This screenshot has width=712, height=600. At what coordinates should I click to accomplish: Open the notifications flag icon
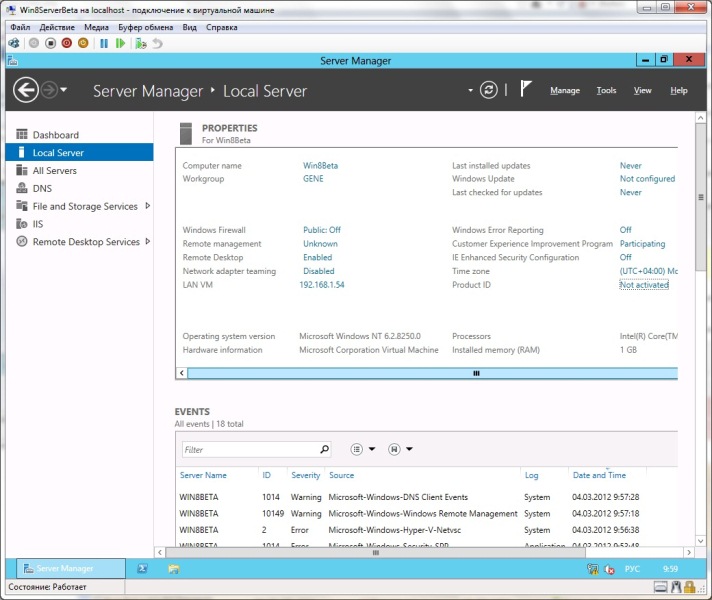point(526,90)
